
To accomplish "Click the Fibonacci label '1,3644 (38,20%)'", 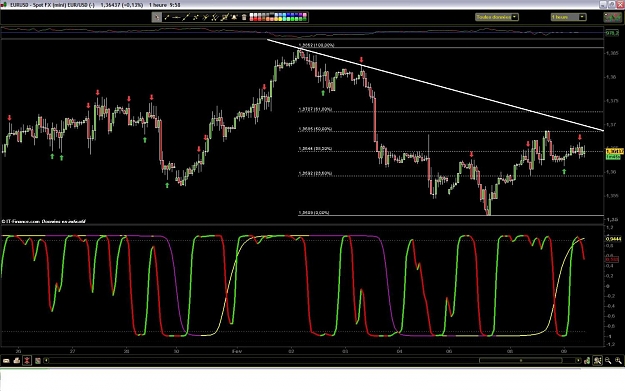I will pos(315,149).
